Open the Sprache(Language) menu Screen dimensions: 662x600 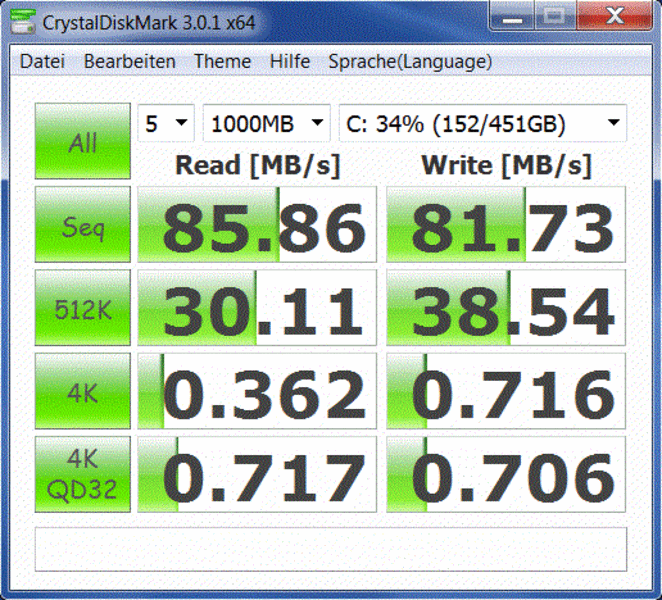[x=410, y=62]
